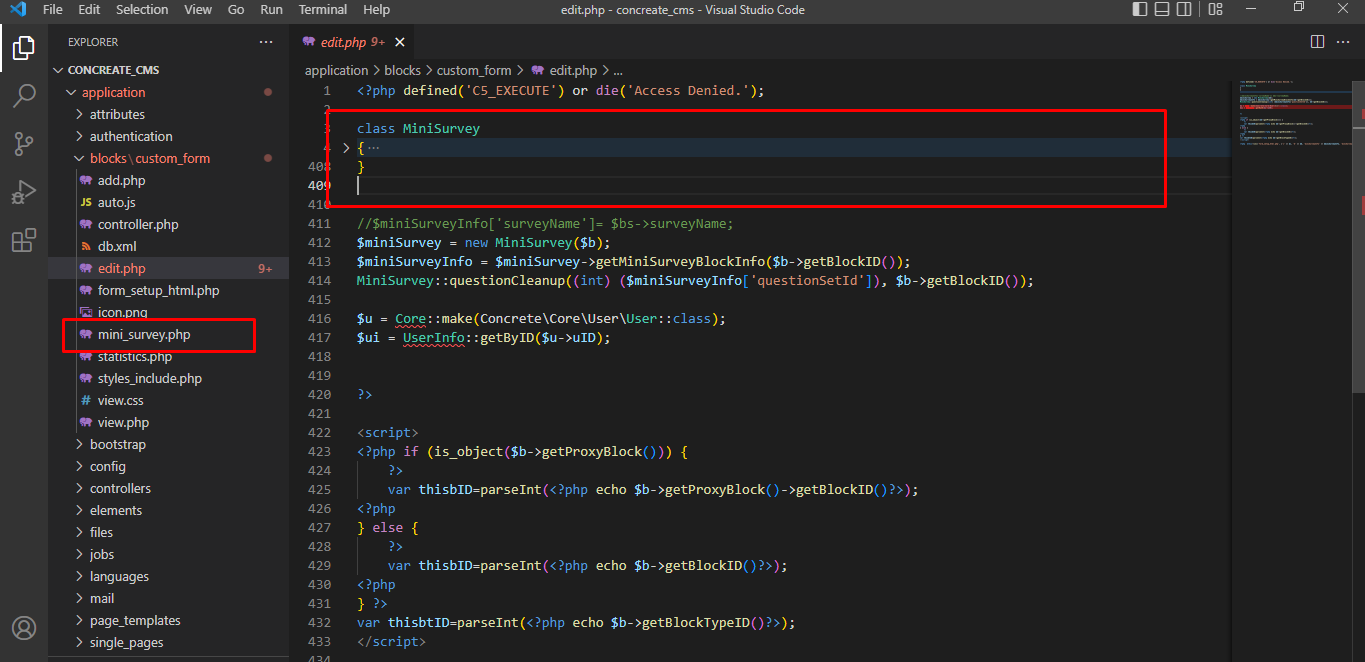The image size is (1365, 662).
Task: Place cursor on line 409 in editor
Action: point(794,185)
